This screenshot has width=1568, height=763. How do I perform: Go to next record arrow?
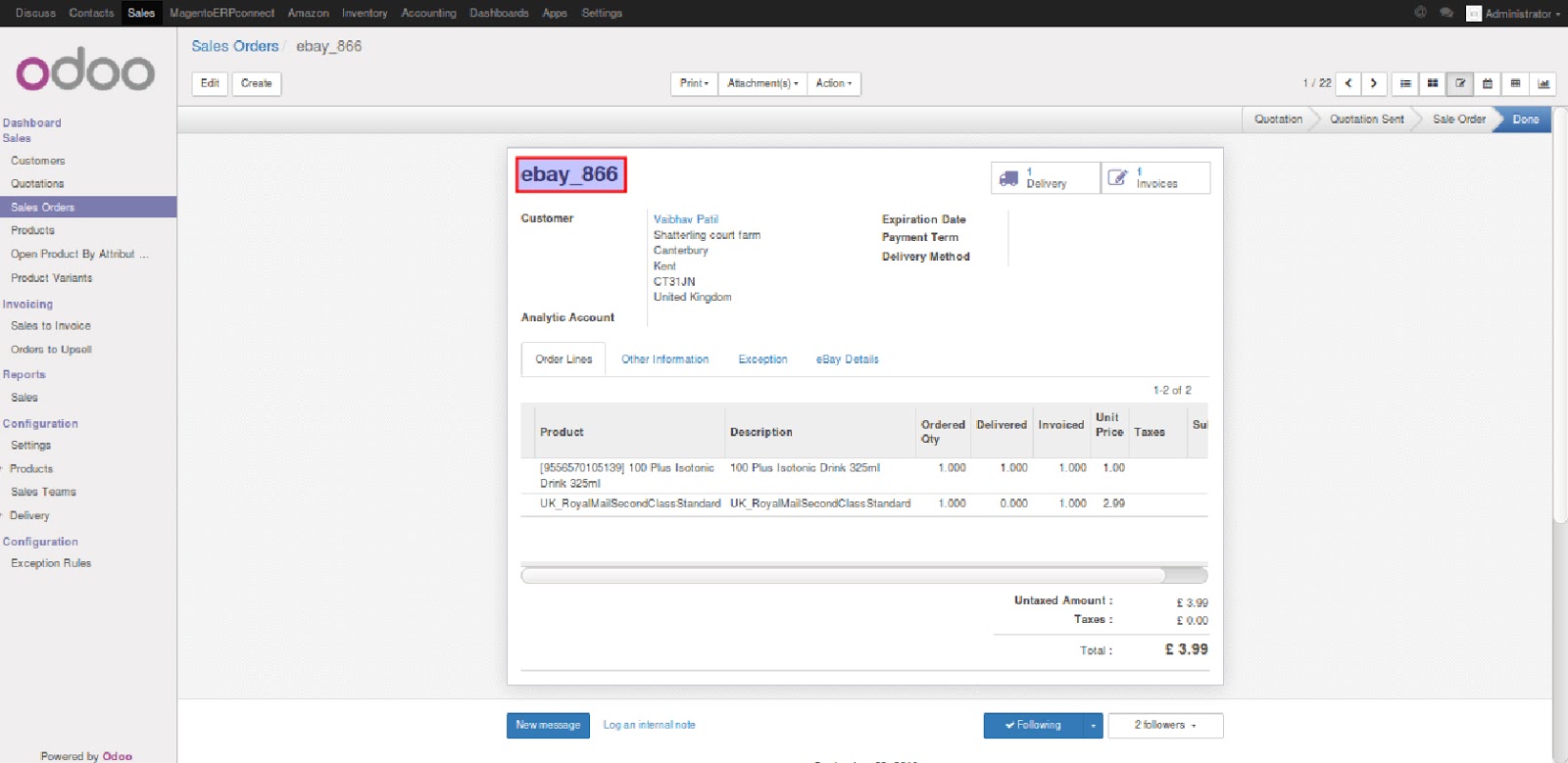tap(1374, 83)
